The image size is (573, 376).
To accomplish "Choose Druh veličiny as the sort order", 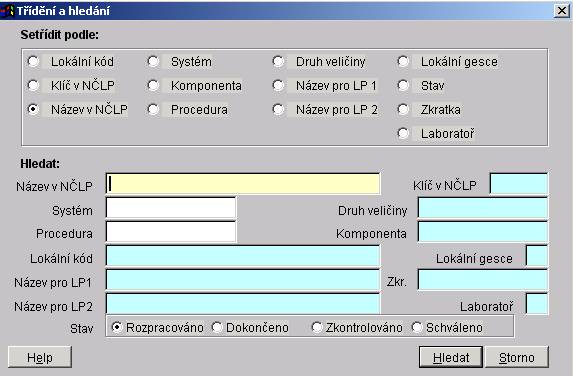I will (278, 61).
